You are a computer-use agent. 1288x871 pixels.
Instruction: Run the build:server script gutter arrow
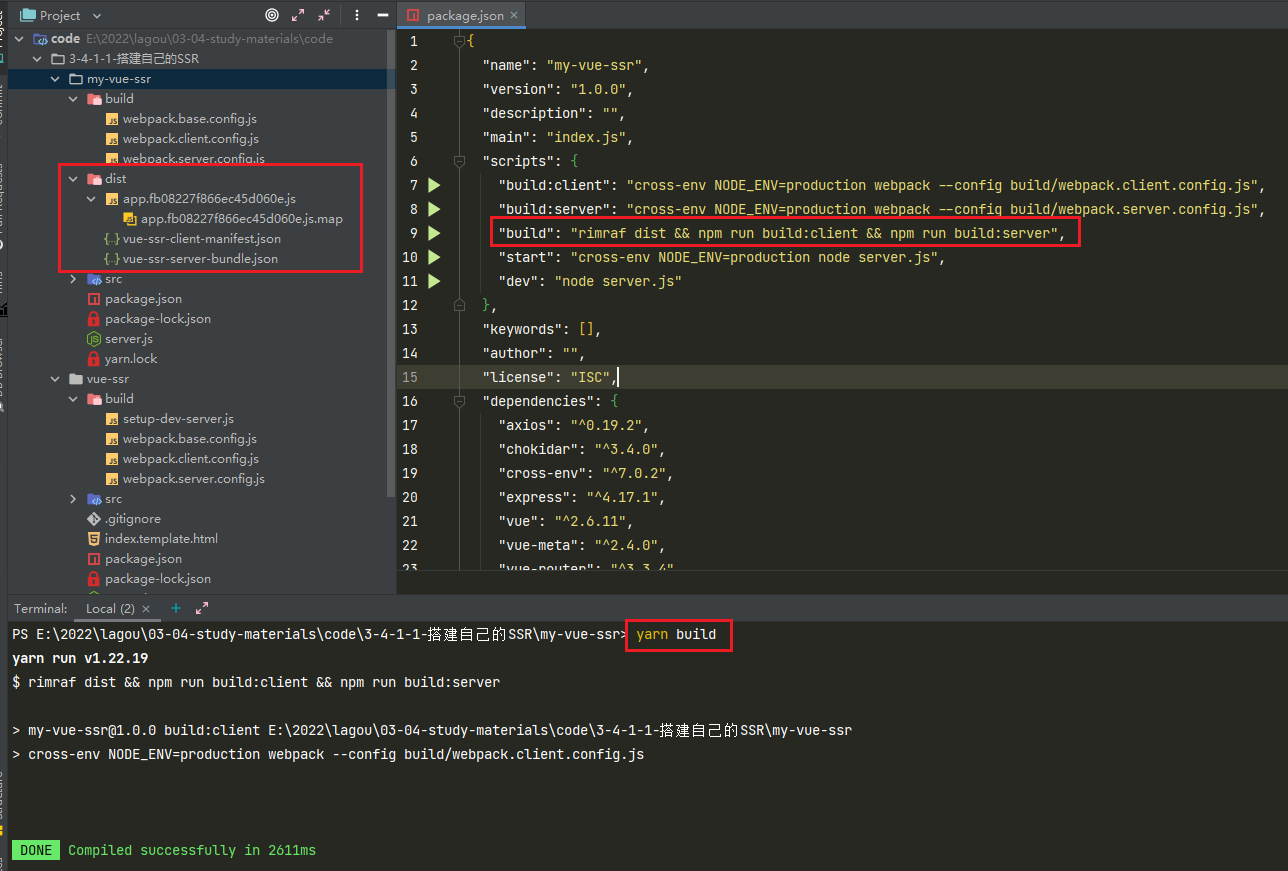pos(434,209)
